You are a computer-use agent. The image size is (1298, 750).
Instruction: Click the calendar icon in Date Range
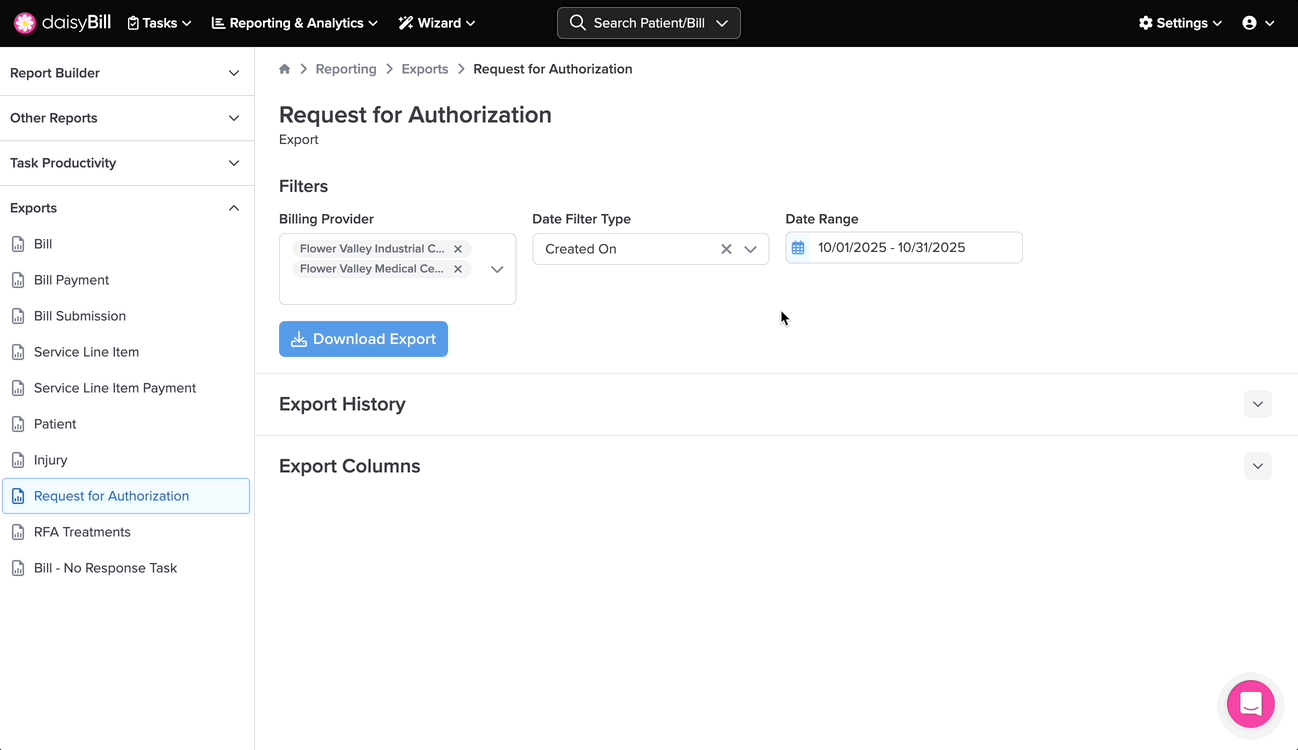[798, 248]
